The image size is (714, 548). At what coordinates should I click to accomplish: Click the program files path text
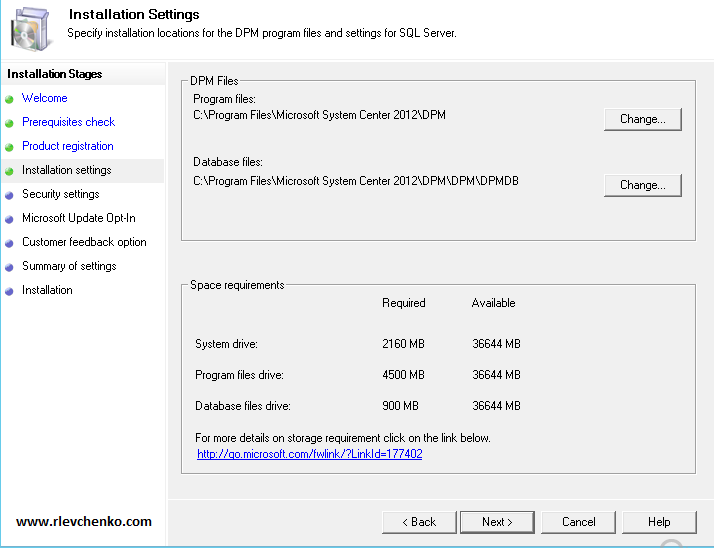tap(319, 115)
